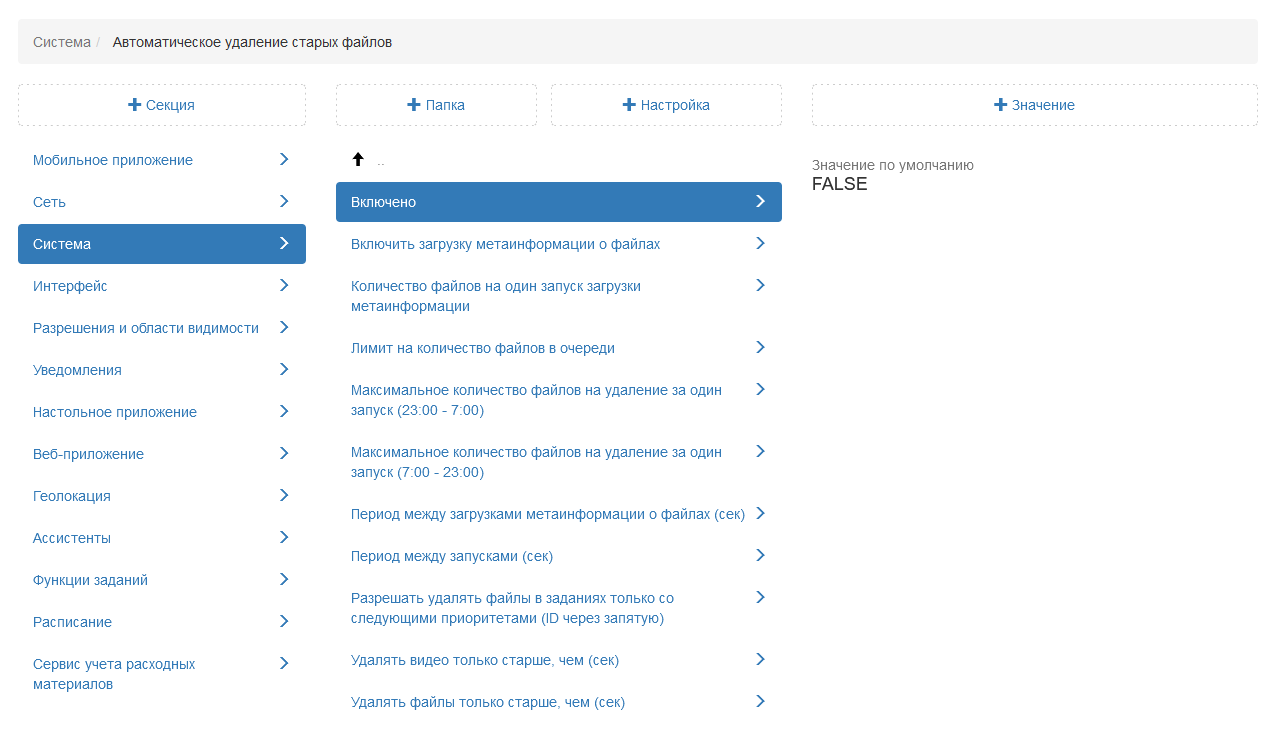
Task: Select Включить загрузку метаинформации о файлах
Action: pyautogui.click(x=505, y=244)
